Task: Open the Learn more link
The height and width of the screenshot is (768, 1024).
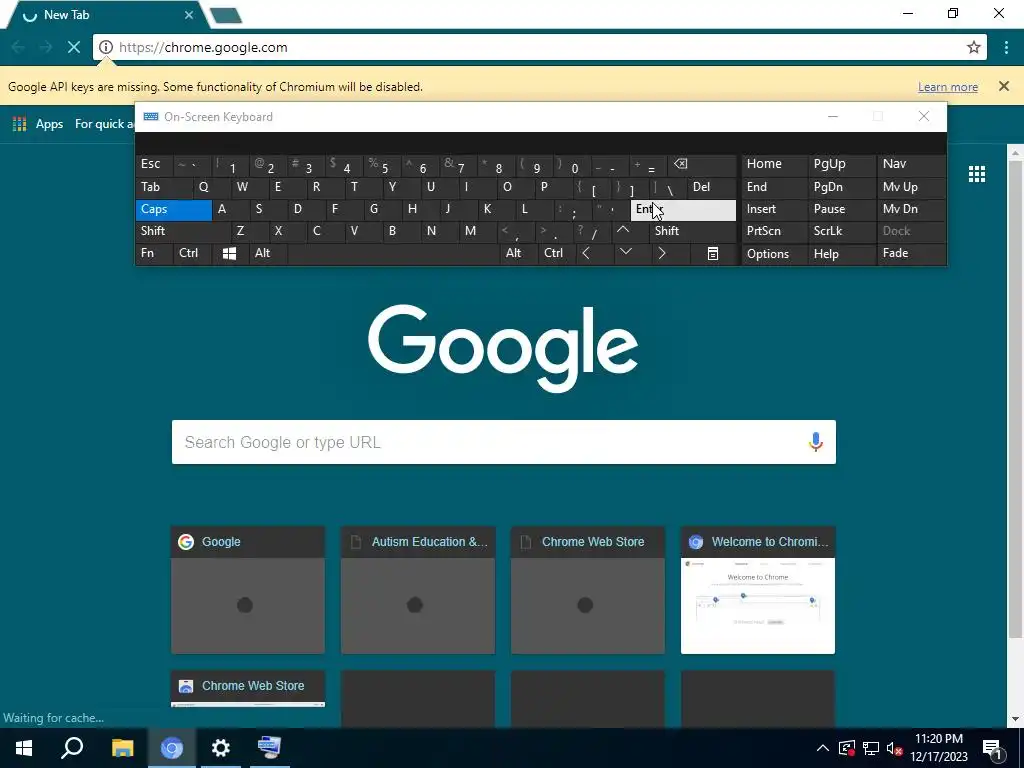Action: pyautogui.click(x=948, y=87)
